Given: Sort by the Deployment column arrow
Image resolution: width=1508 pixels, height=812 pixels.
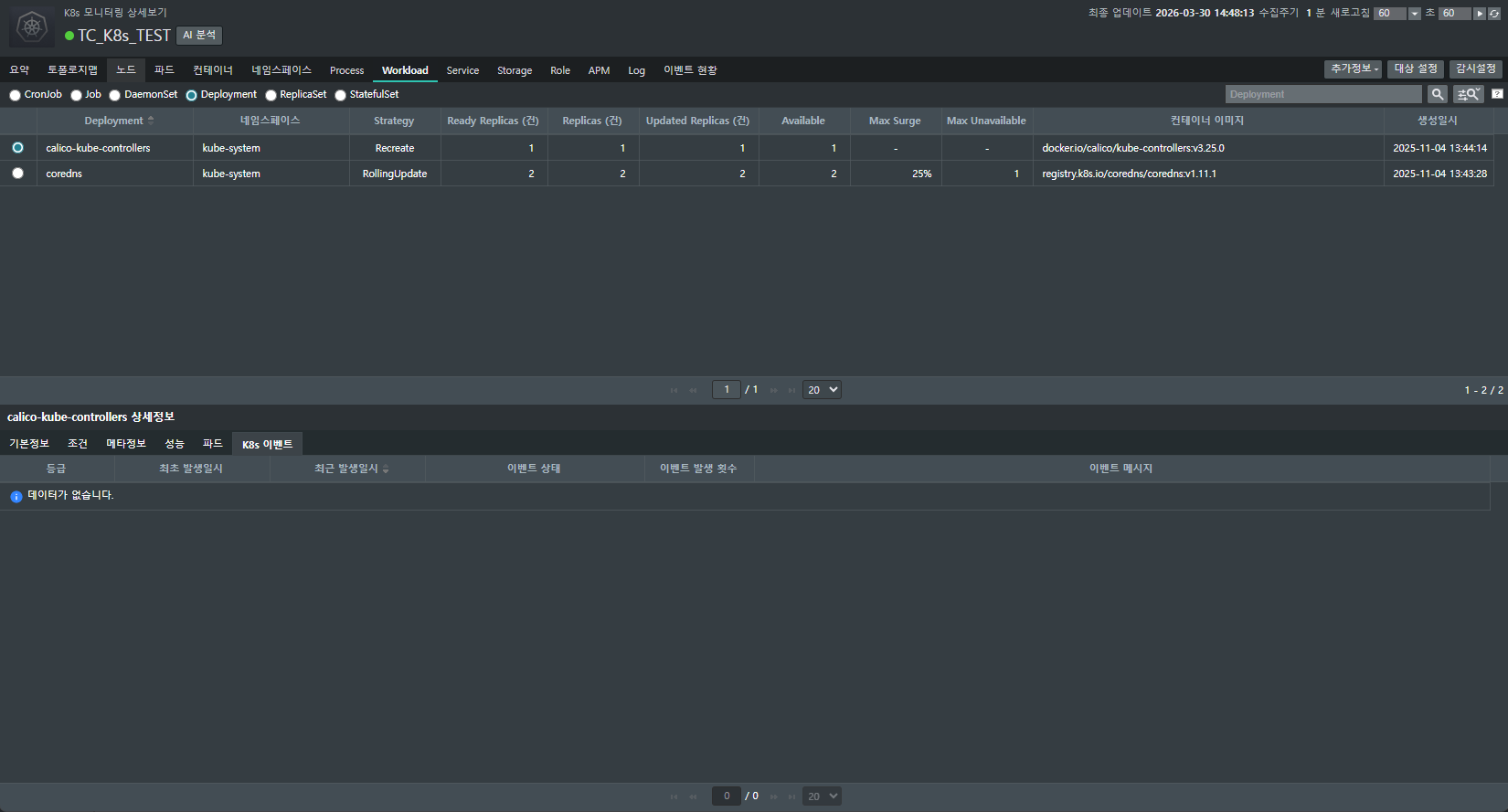Looking at the screenshot, I should [x=151, y=121].
